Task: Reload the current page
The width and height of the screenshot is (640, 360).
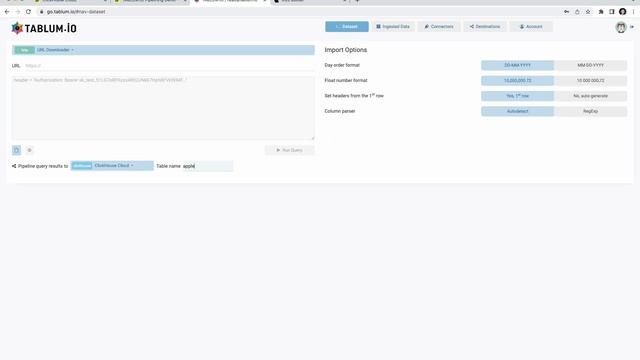Action: (28, 12)
